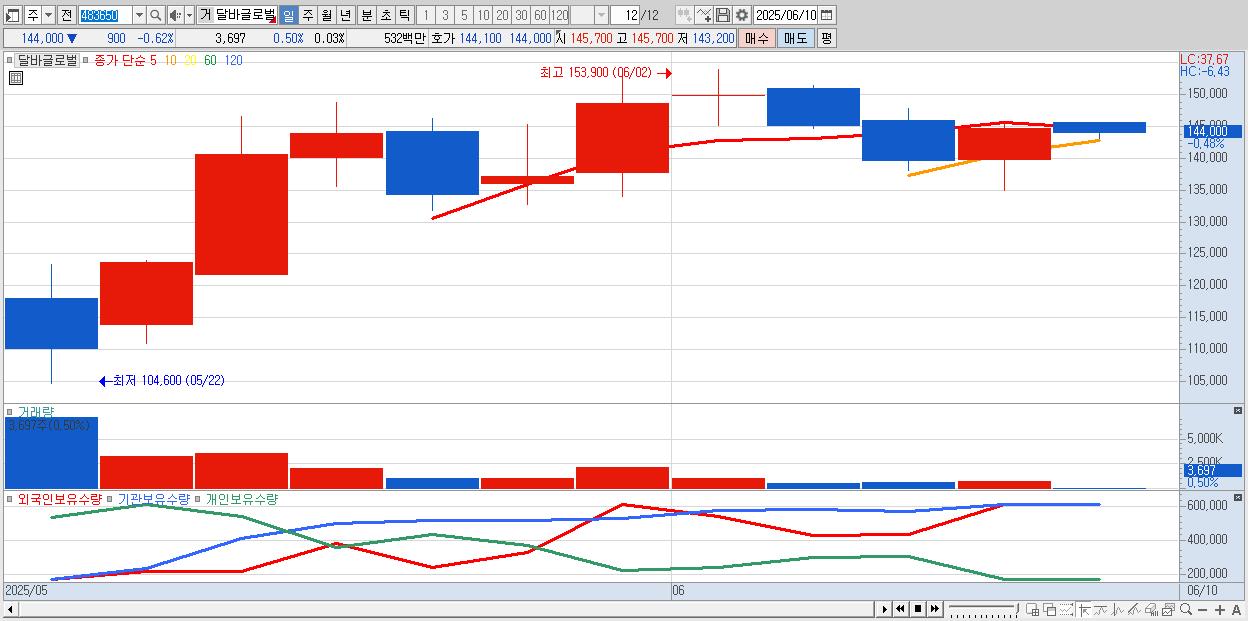Image resolution: width=1248 pixels, height=621 pixels.
Task: Click the speaker sound icon
Action: point(174,15)
